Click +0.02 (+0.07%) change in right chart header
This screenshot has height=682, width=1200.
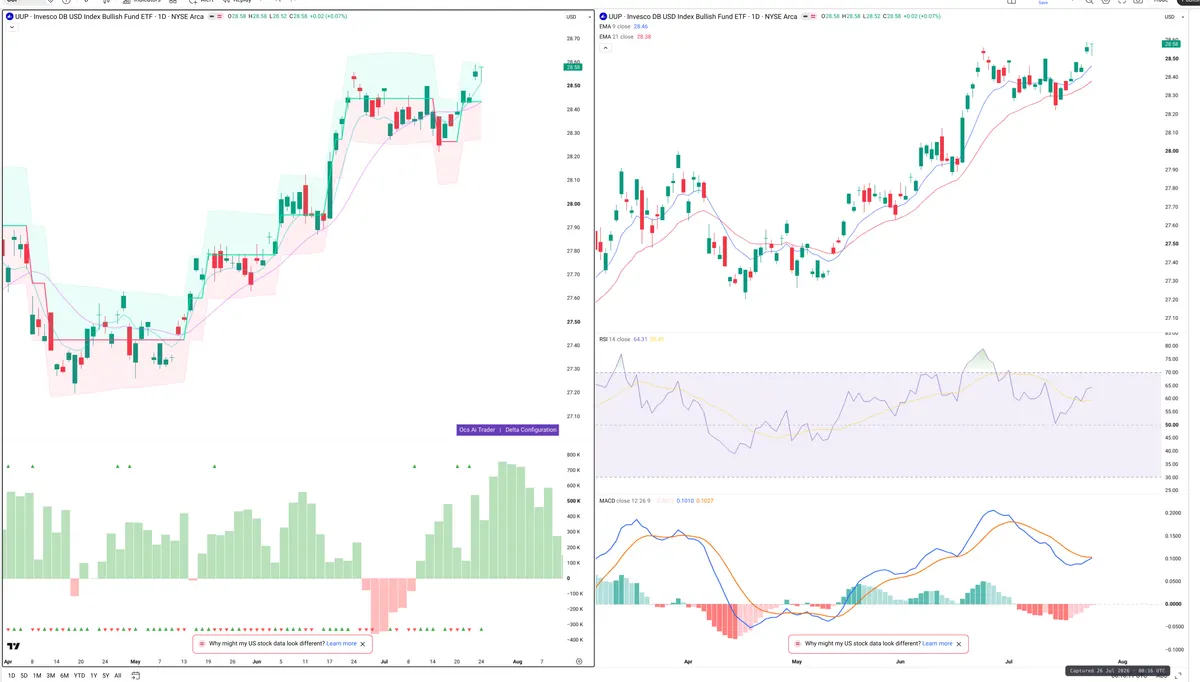pyautogui.click(x=922, y=17)
